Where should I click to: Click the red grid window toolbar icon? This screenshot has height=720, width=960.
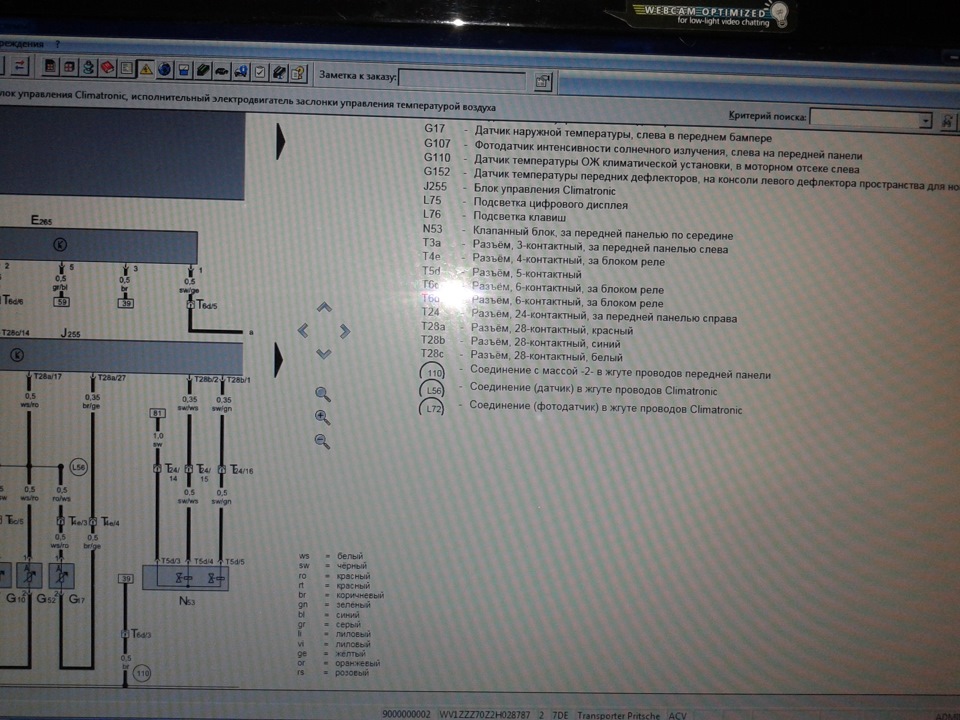69,67
